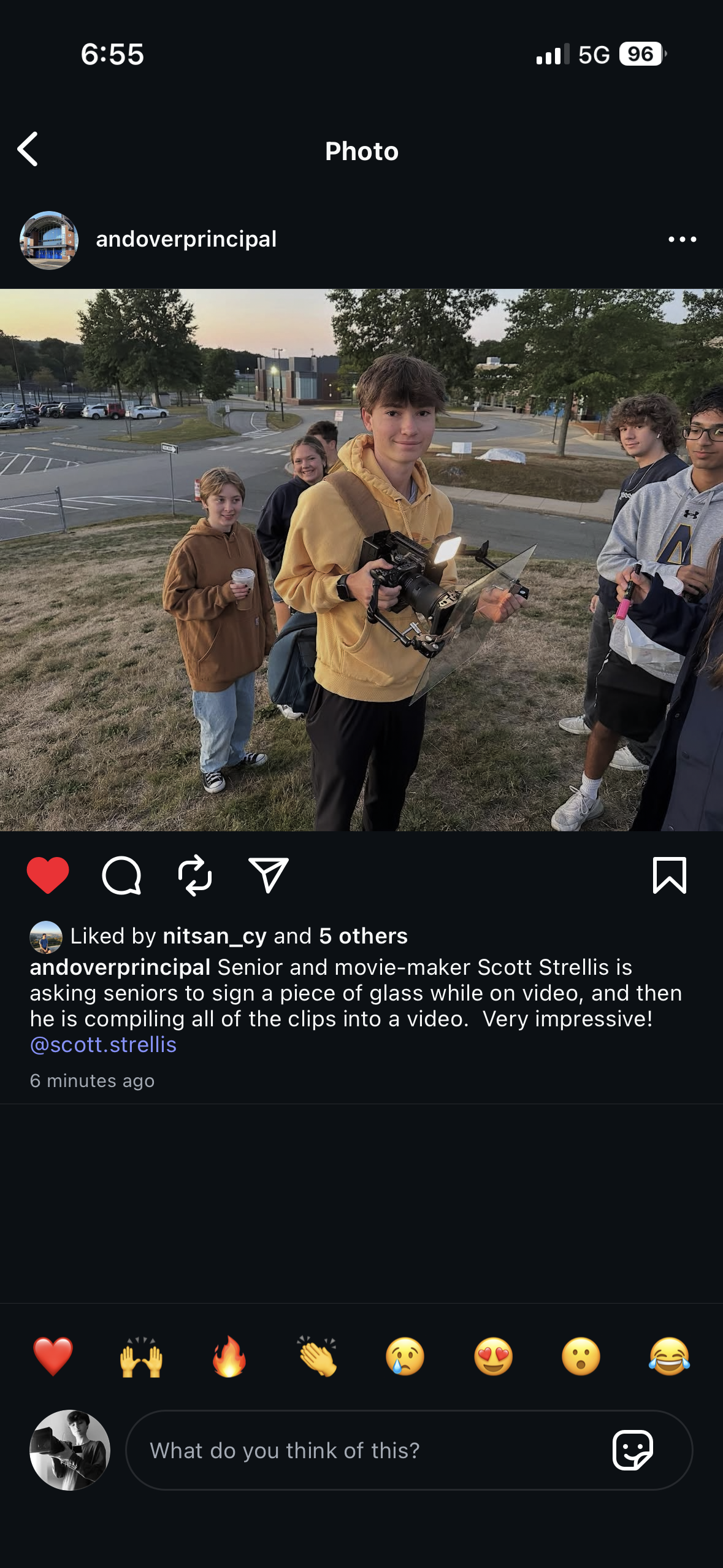The height and width of the screenshot is (1568, 723).
Task: Show the 5 others who liked
Action: [x=363, y=936]
